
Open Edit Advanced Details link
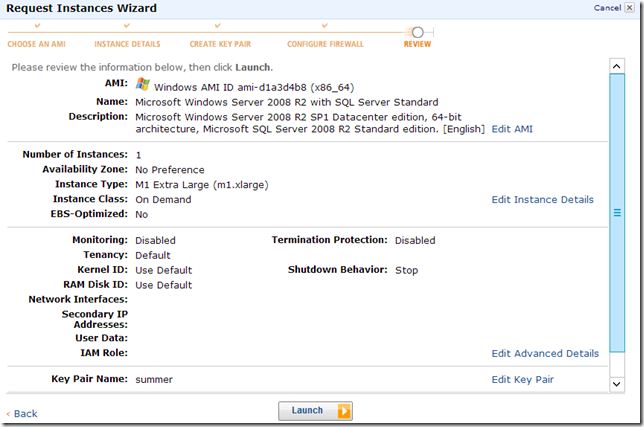click(545, 354)
